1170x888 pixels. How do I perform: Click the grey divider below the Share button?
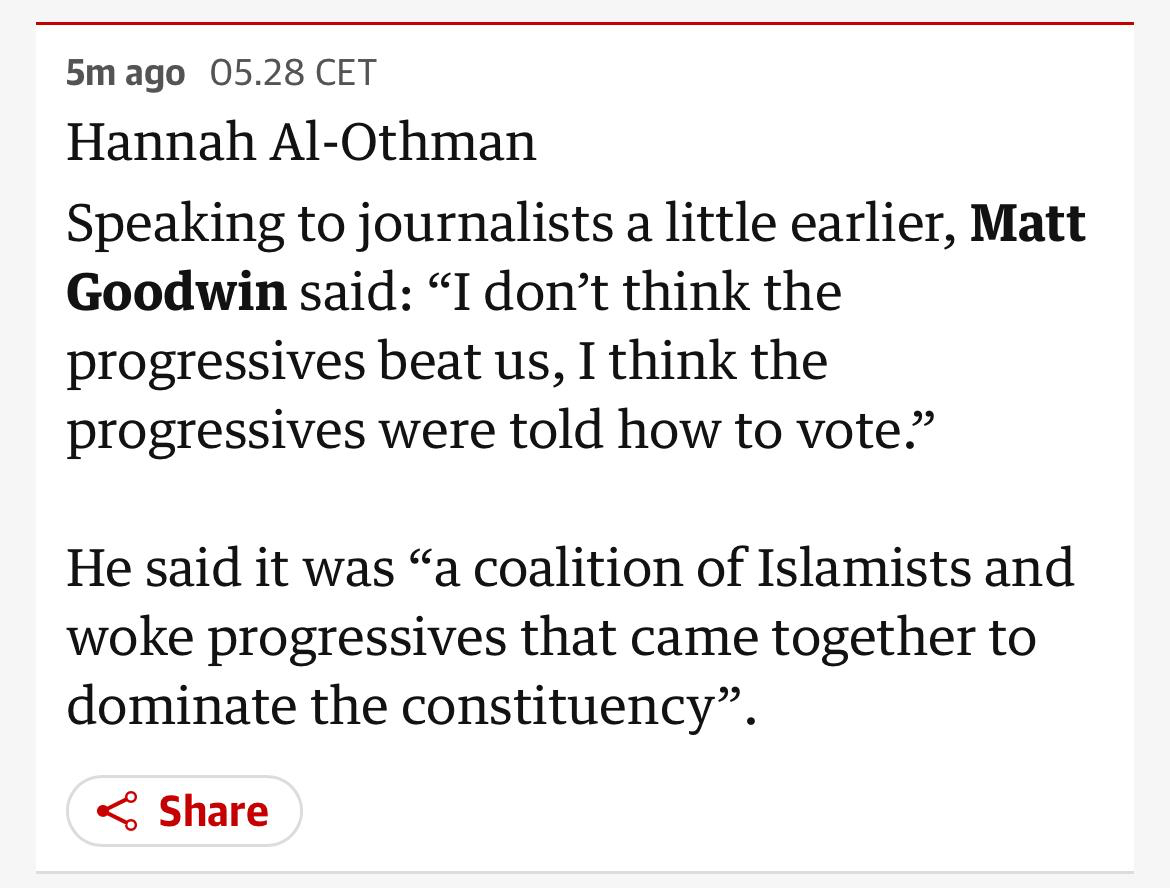(x=585, y=872)
